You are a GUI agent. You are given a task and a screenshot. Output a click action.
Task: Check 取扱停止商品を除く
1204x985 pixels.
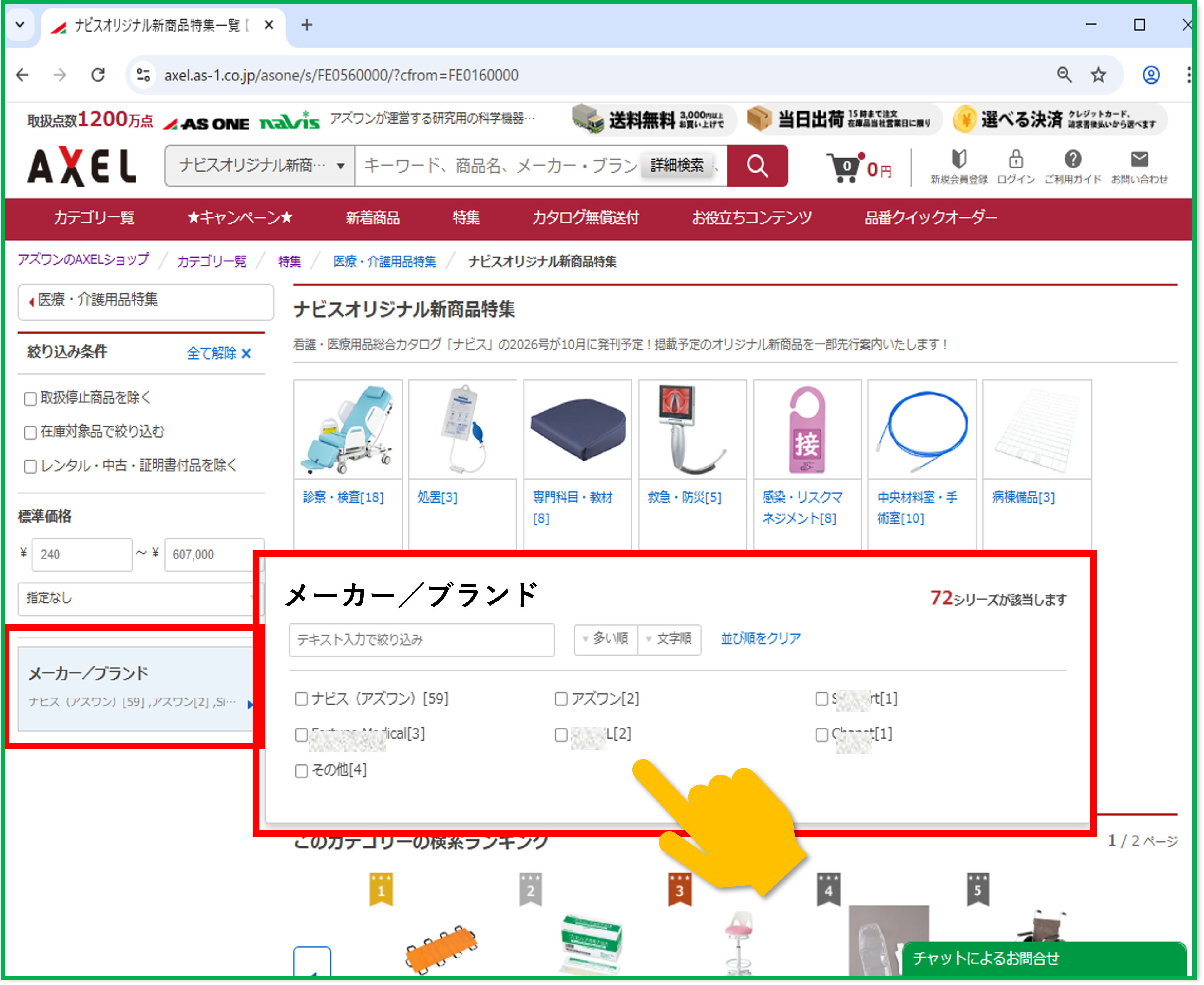30,399
